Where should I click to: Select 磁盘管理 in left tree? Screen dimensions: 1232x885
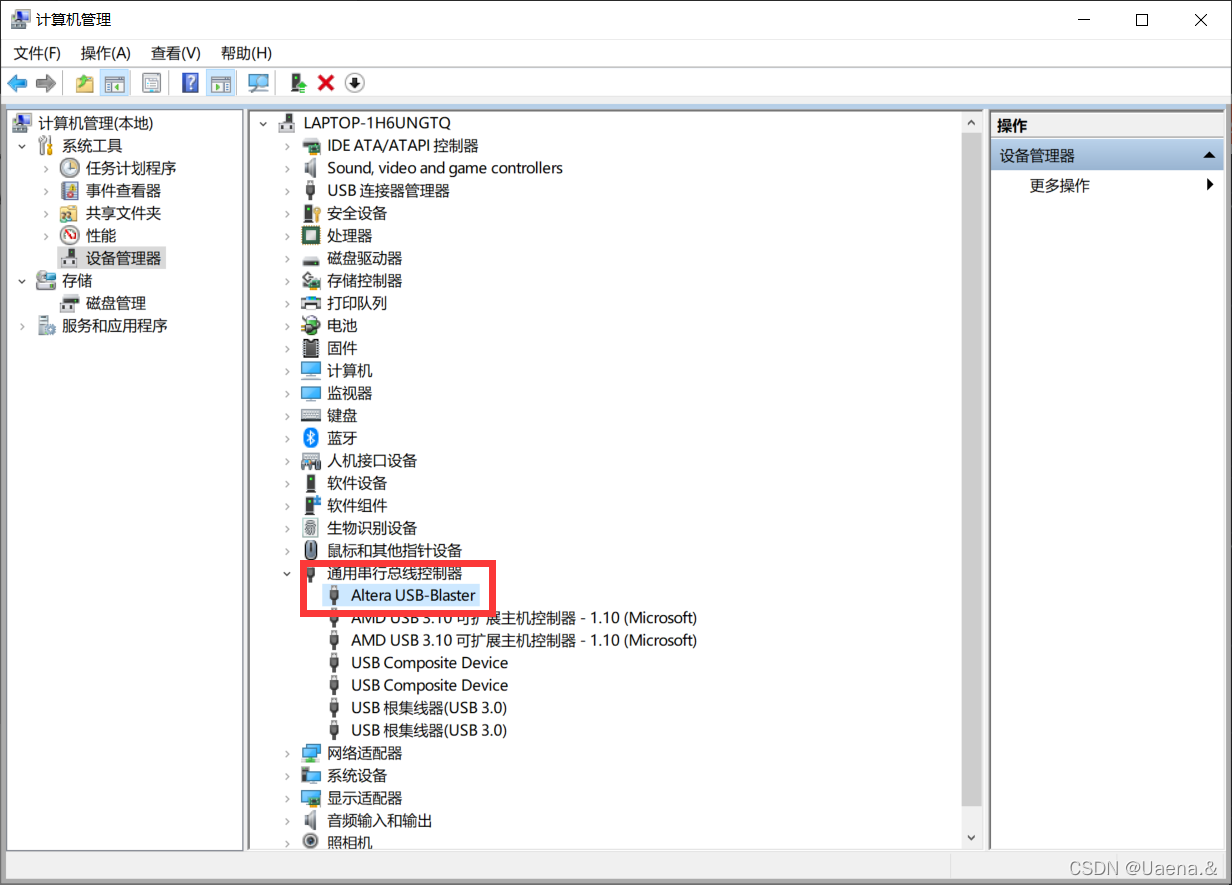click(116, 303)
